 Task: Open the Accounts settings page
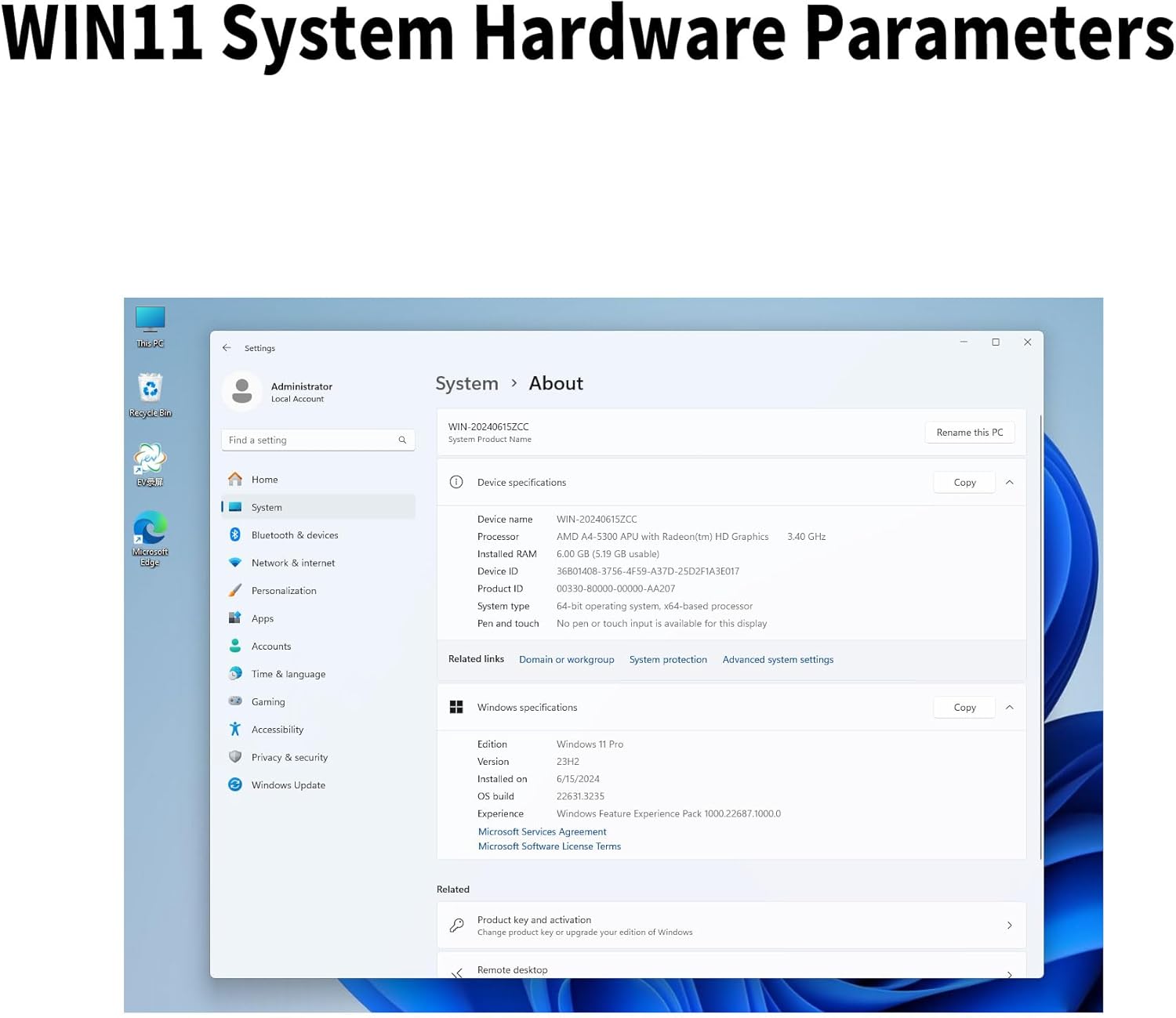click(x=318, y=647)
